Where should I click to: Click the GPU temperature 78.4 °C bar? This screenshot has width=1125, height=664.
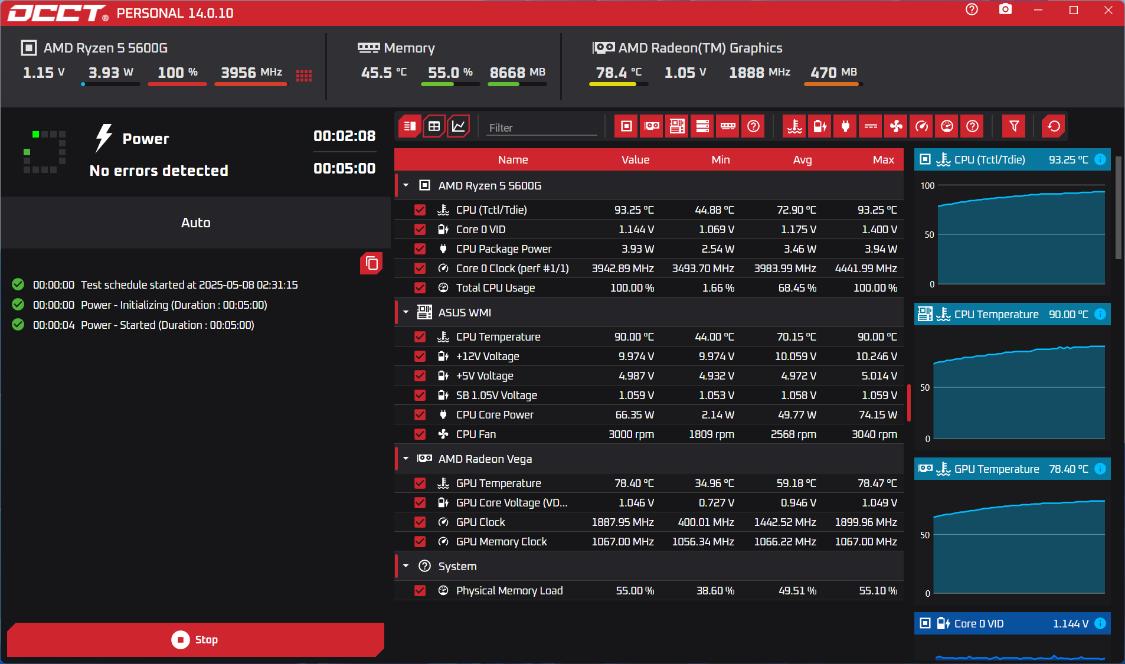click(618, 84)
